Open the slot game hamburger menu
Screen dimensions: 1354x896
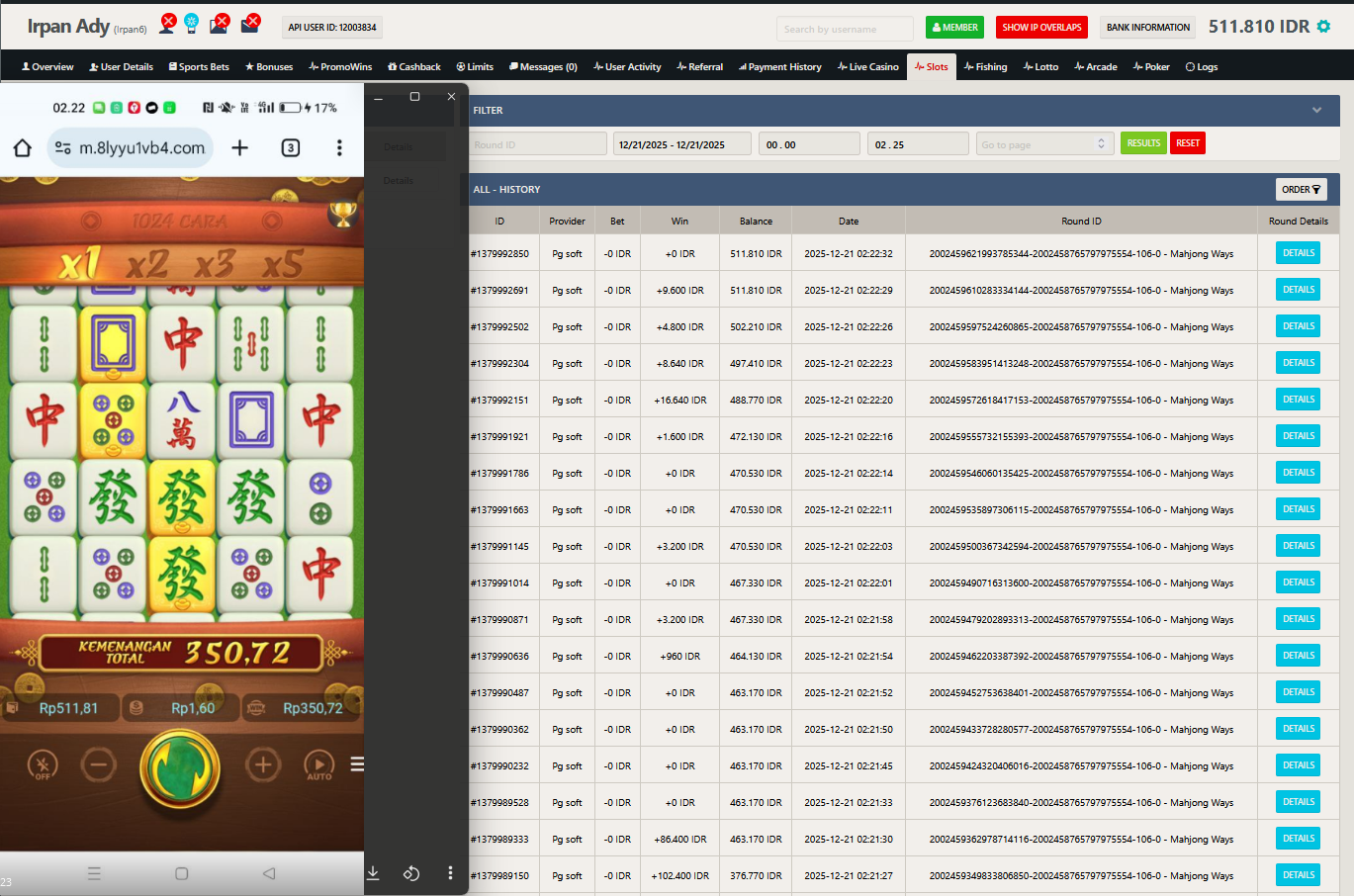[x=356, y=763]
